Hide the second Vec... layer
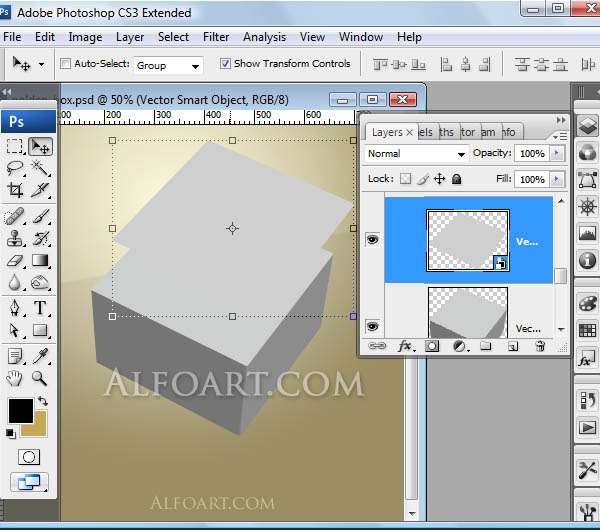 click(x=372, y=326)
